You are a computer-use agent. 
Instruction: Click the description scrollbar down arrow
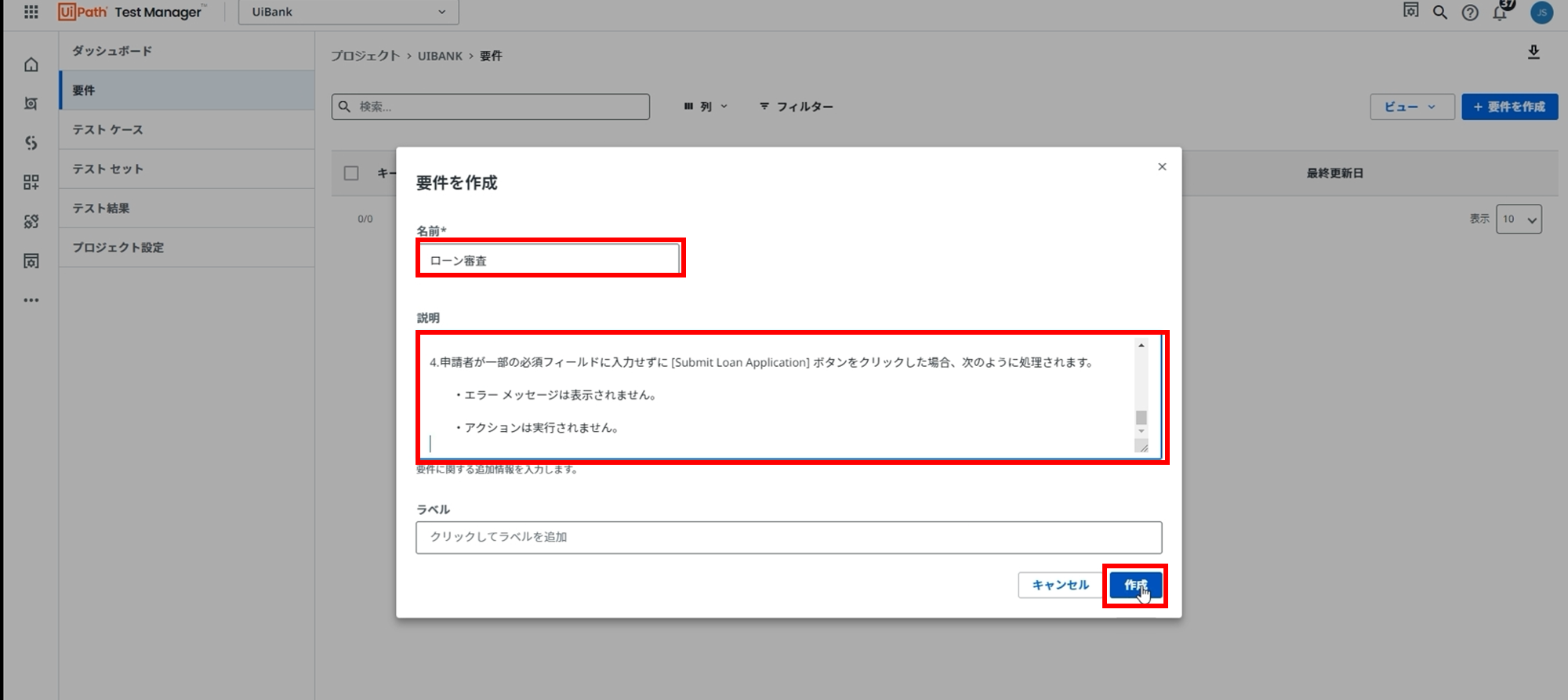(x=1142, y=431)
